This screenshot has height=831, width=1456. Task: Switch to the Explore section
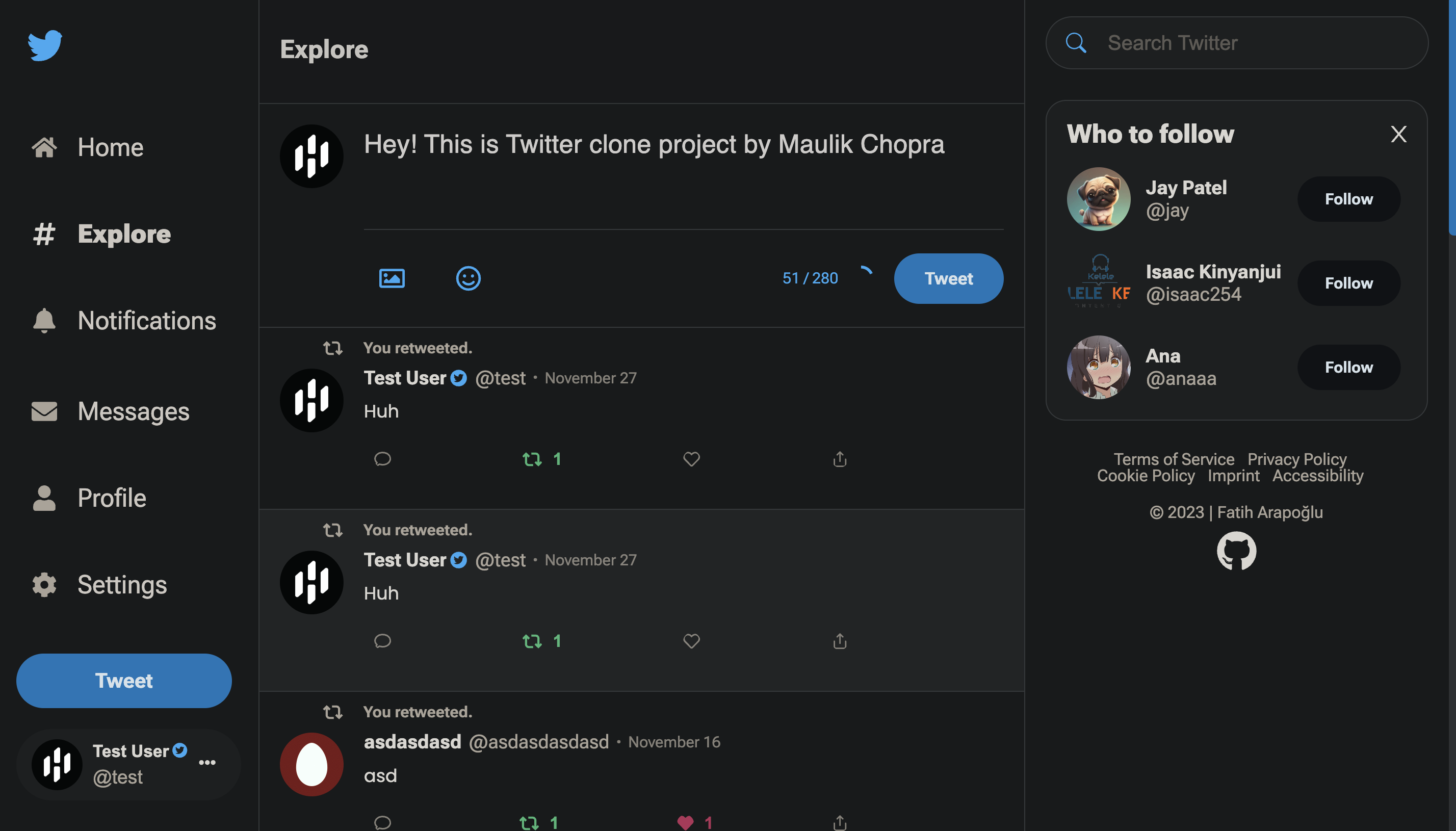click(123, 233)
